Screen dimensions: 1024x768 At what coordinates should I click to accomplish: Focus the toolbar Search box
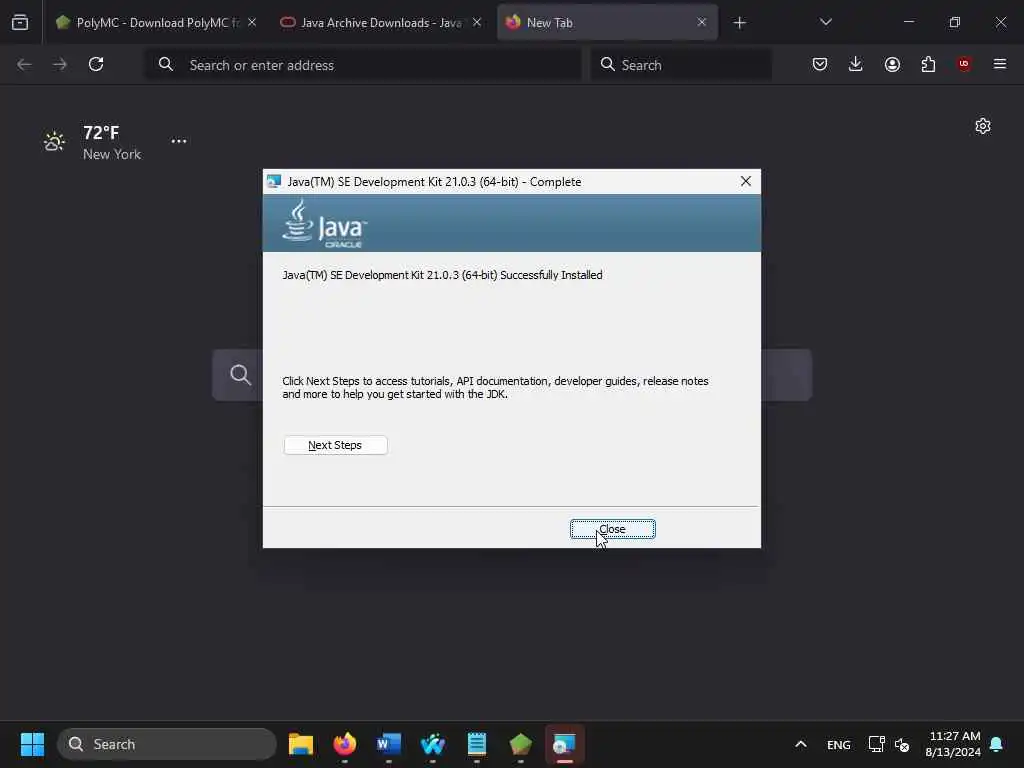click(681, 65)
